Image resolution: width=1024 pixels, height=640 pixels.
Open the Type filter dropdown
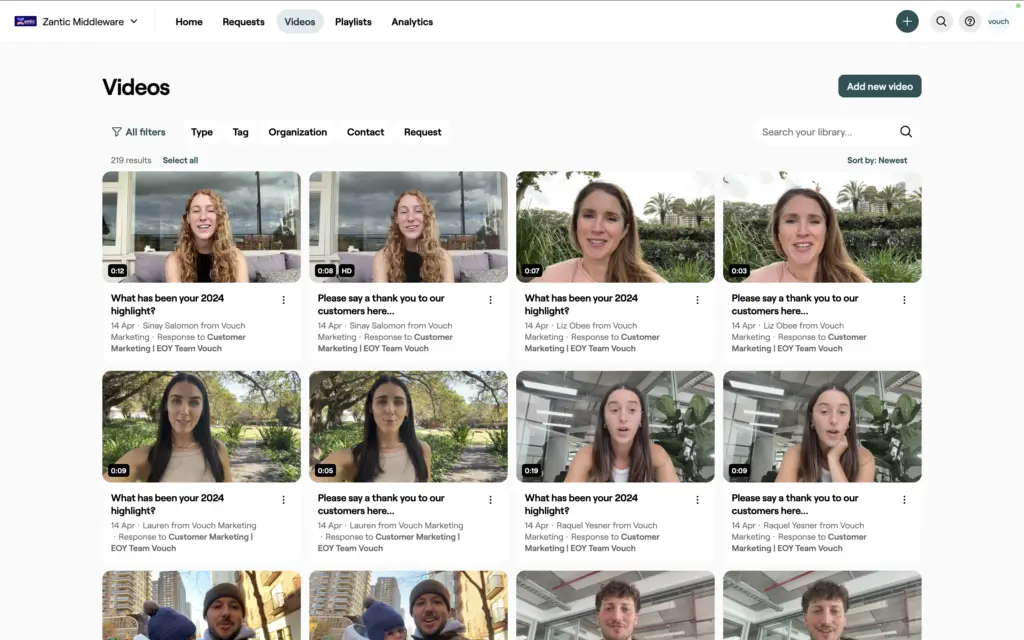(x=202, y=132)
